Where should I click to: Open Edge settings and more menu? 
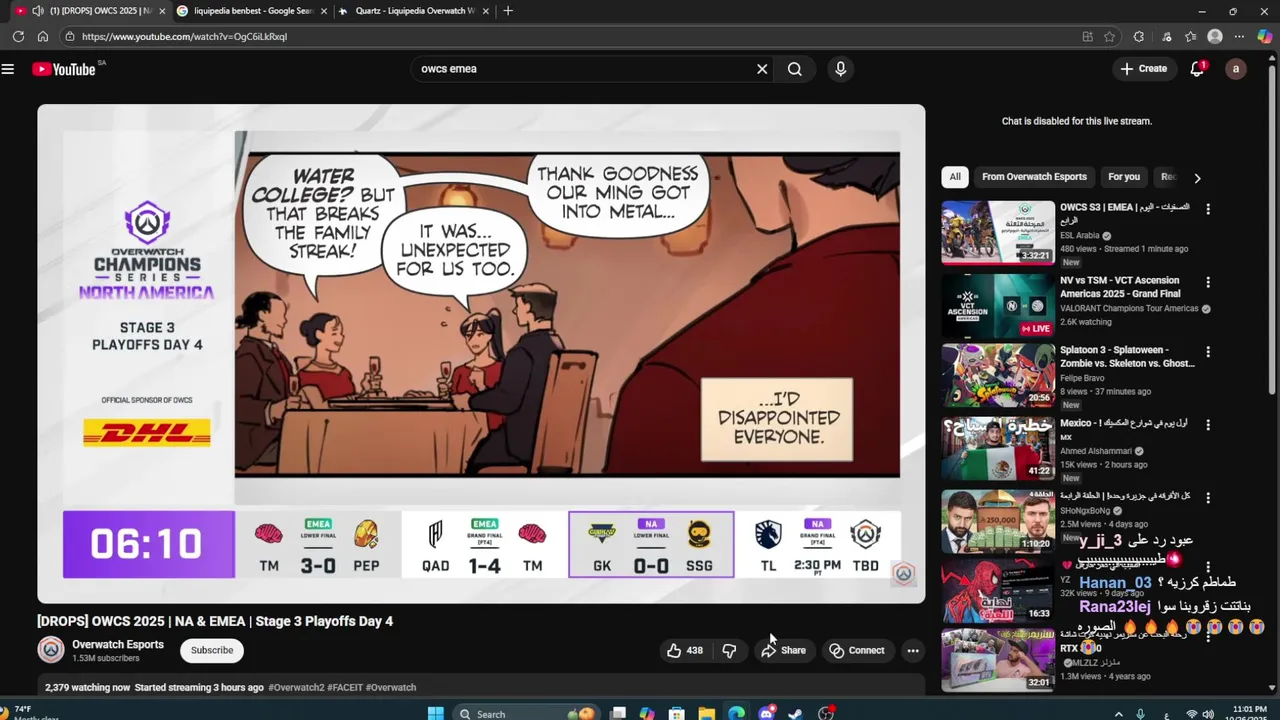[1239, 37]
